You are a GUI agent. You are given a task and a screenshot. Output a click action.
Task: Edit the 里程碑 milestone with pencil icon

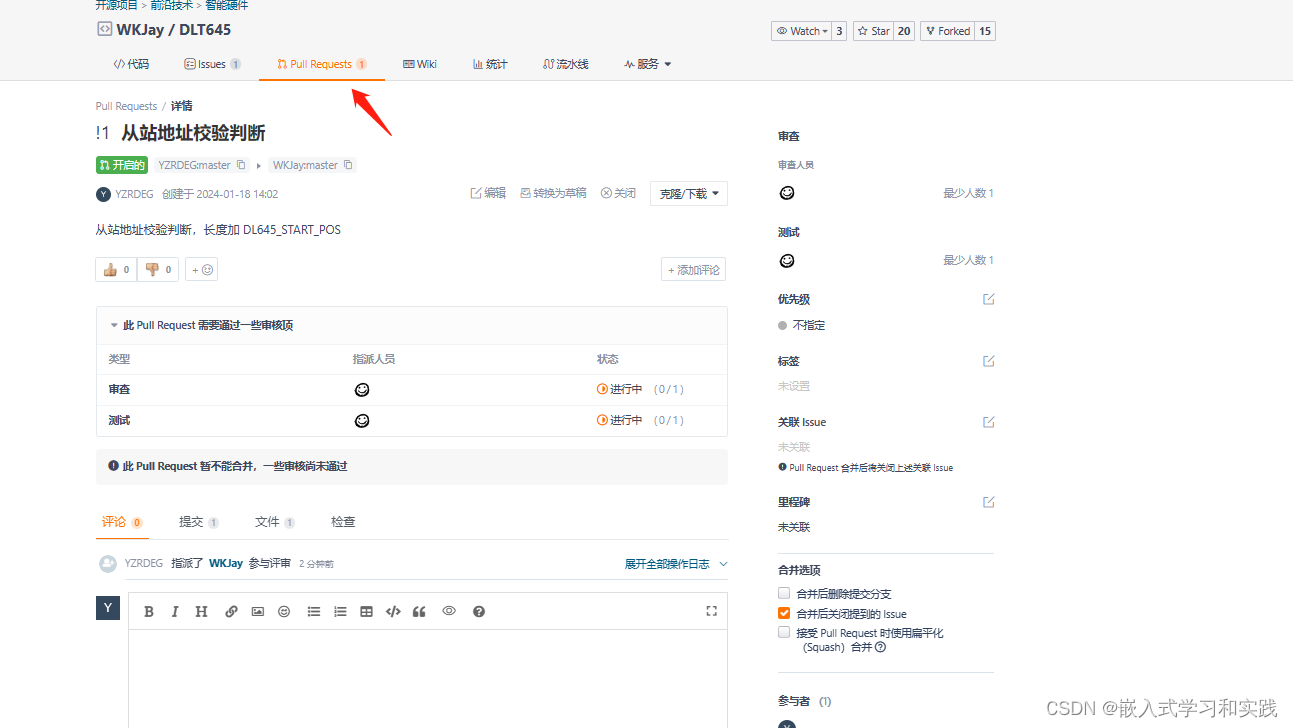tap(989, 502)
